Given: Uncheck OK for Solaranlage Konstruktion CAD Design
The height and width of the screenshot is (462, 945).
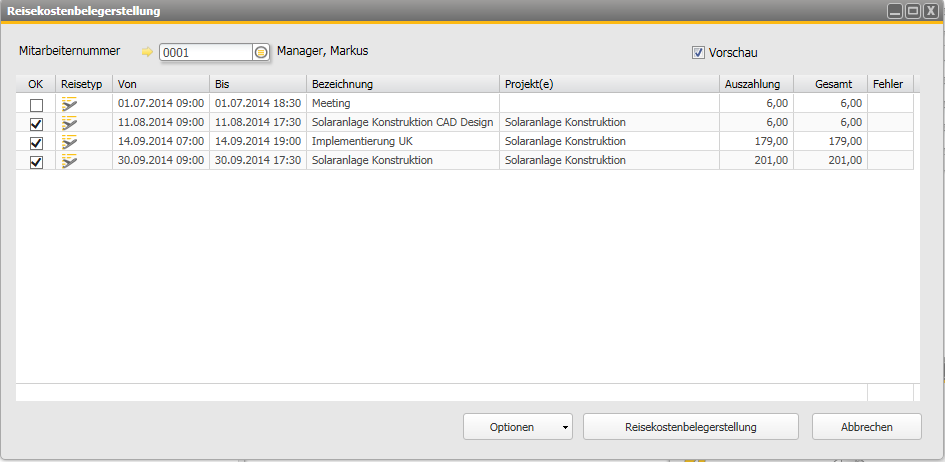Looking at the screenshot, I should click(37, 124).
